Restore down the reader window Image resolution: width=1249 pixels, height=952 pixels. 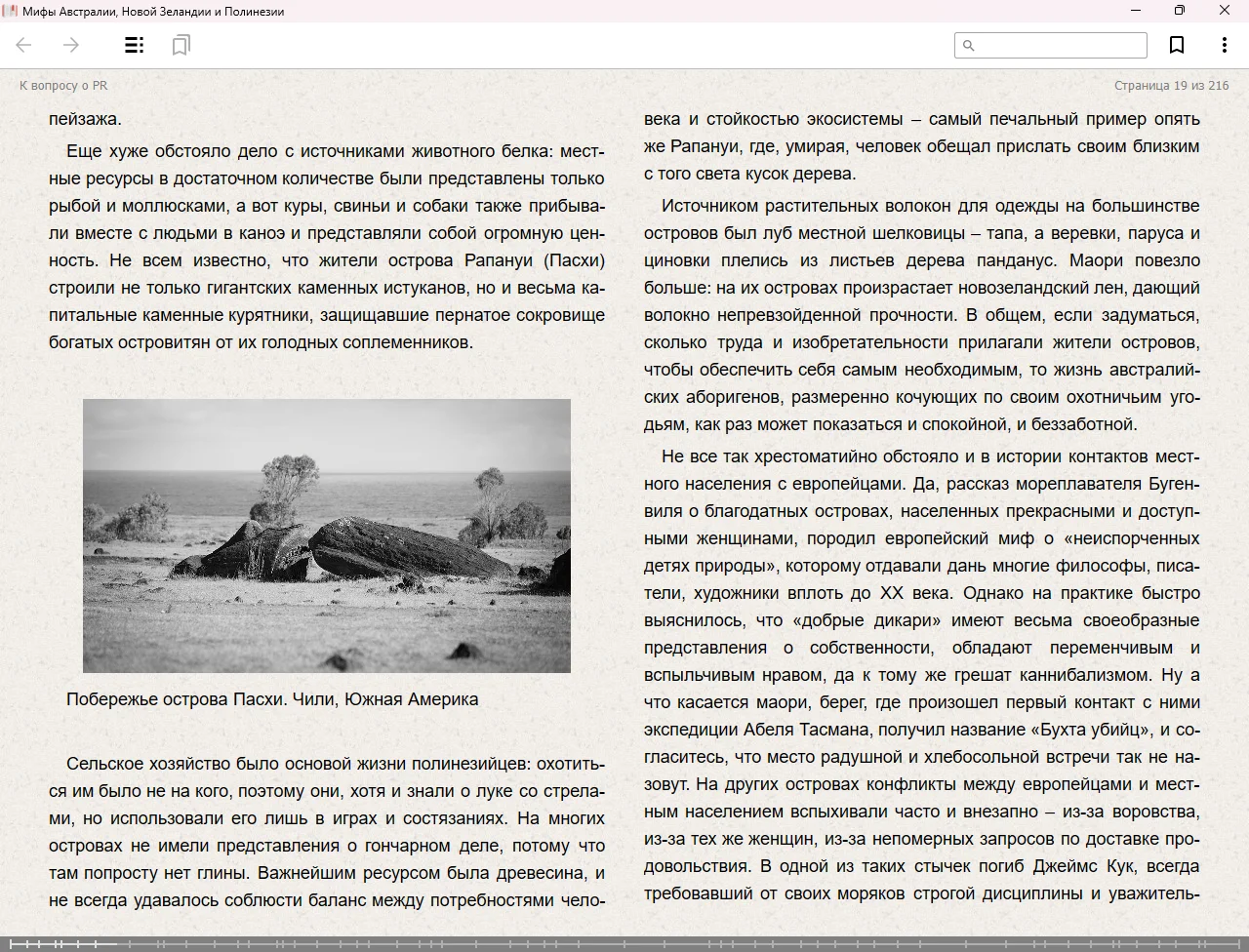click(1180, 11)
